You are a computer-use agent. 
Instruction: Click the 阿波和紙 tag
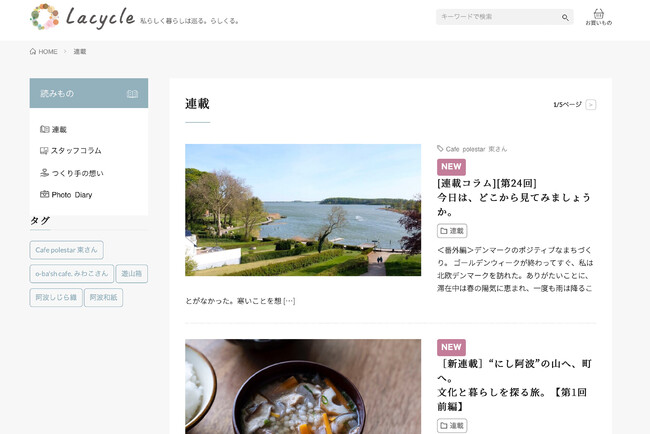pyautogui.click(x=104, y=297)
